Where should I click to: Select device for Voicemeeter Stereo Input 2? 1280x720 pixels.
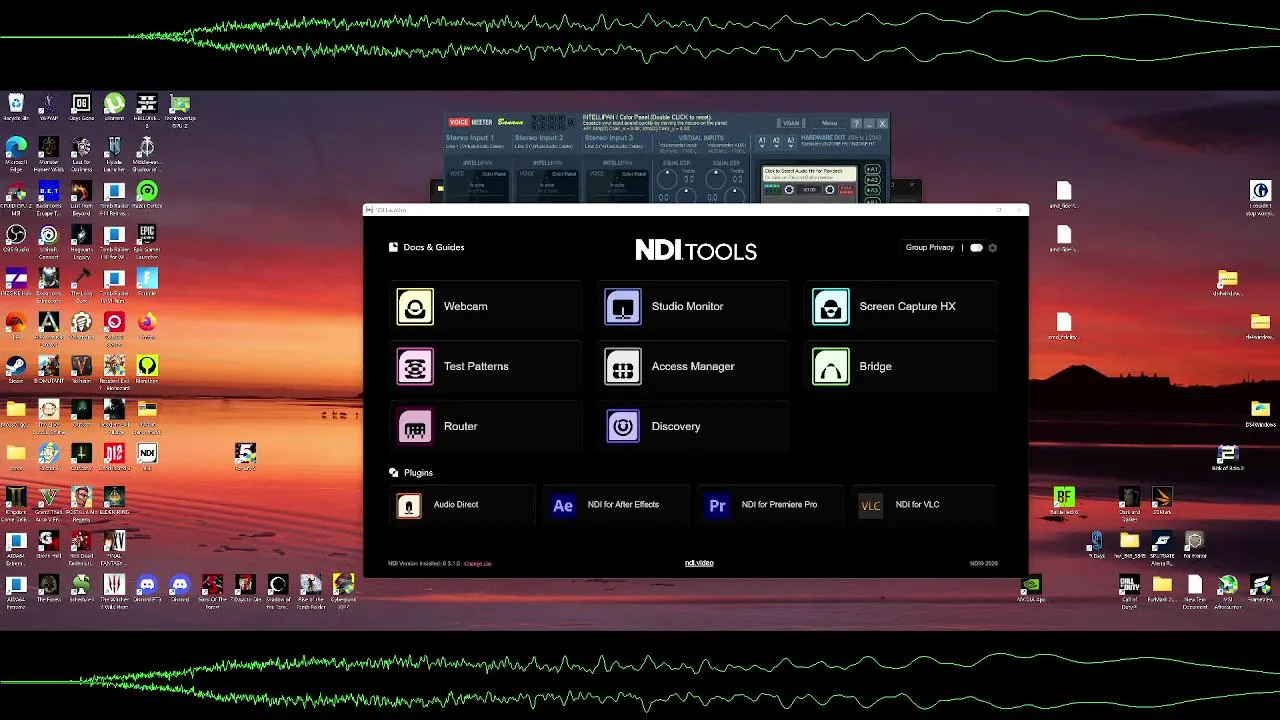pyautogui.click(x=545, y=146)
